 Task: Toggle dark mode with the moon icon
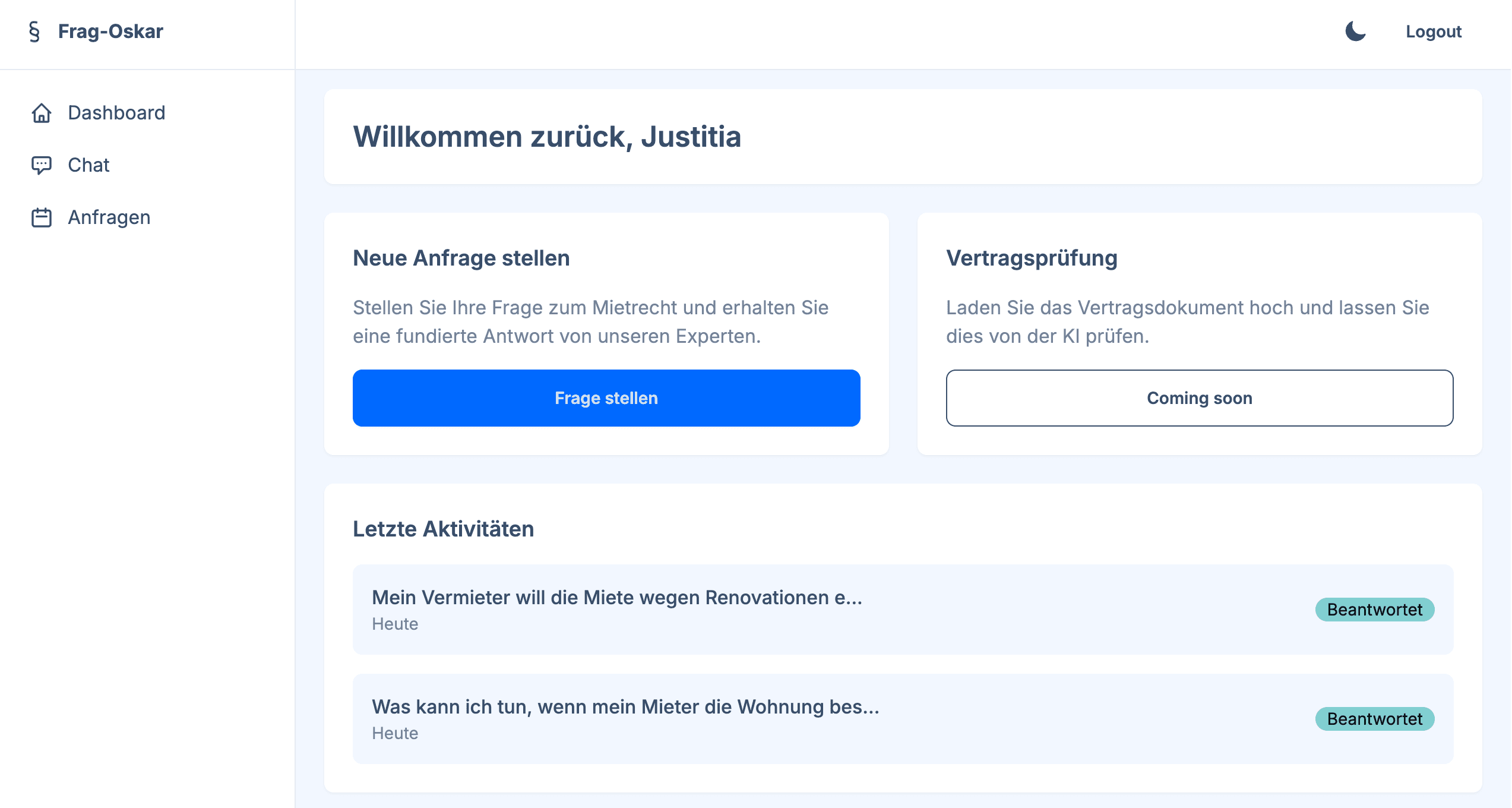click(x=1356, y=31)
